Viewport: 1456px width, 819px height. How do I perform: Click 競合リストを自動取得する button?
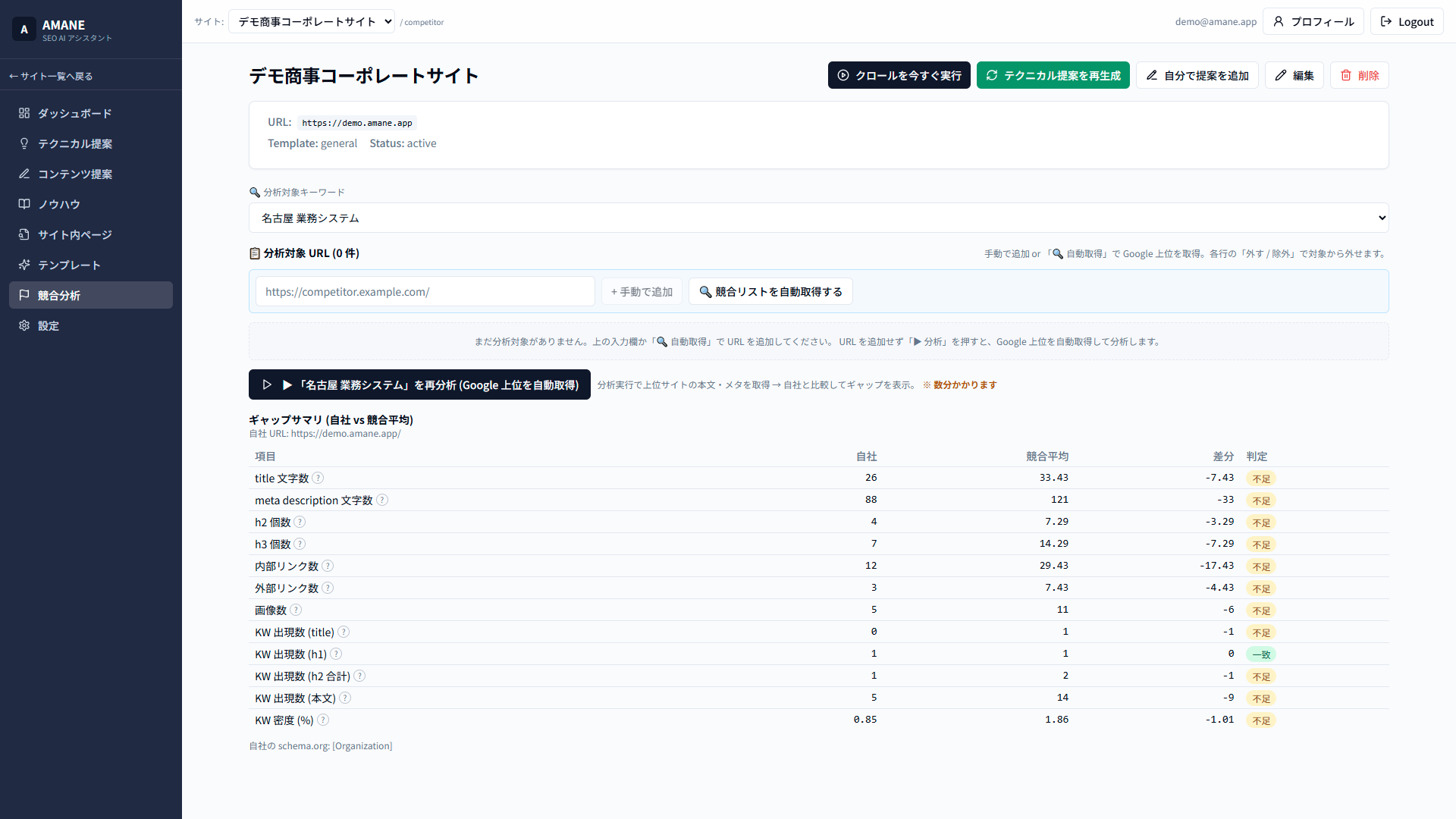pos(770,292)
